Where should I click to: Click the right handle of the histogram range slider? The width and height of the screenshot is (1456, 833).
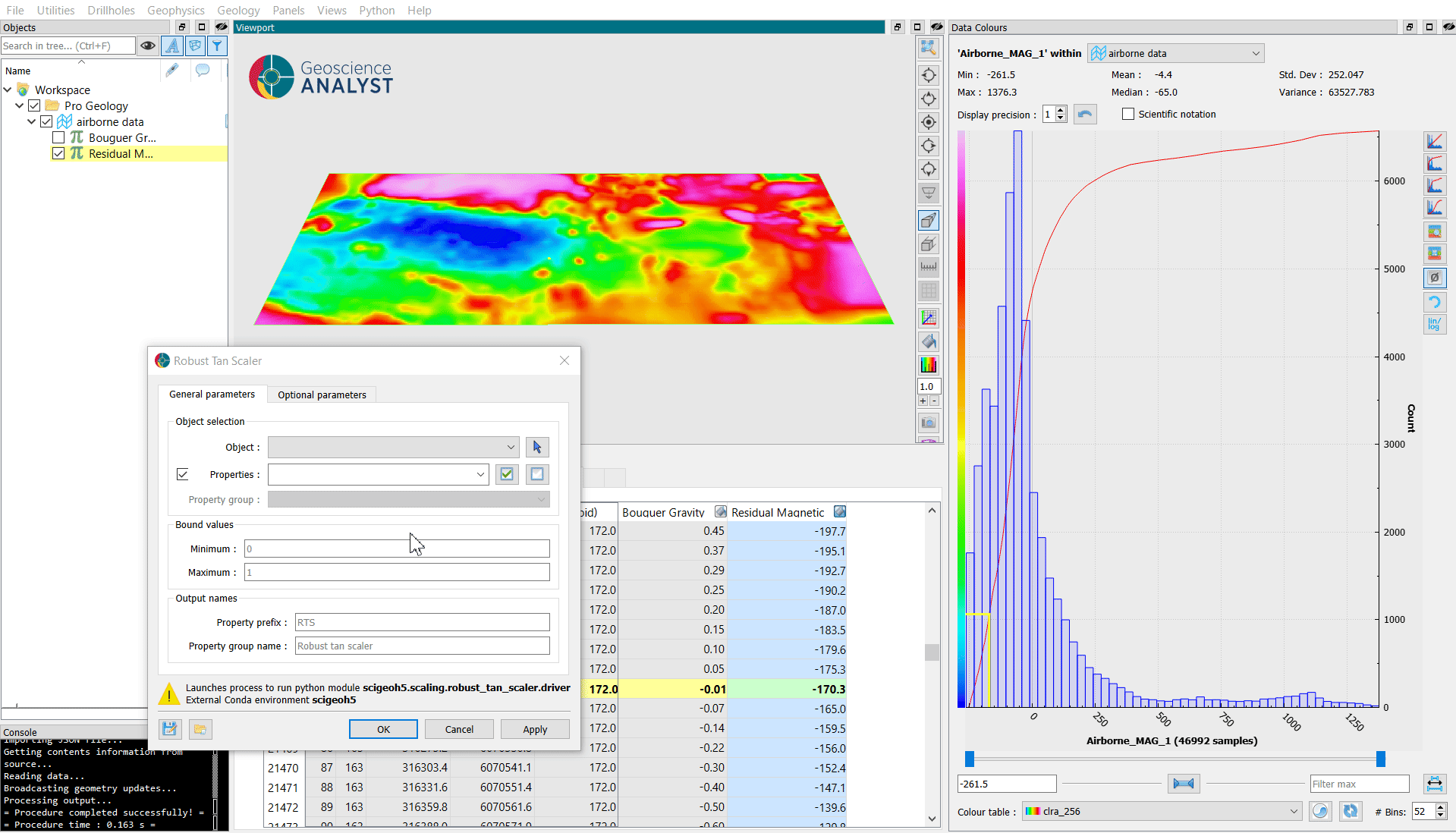point(1380,759)
